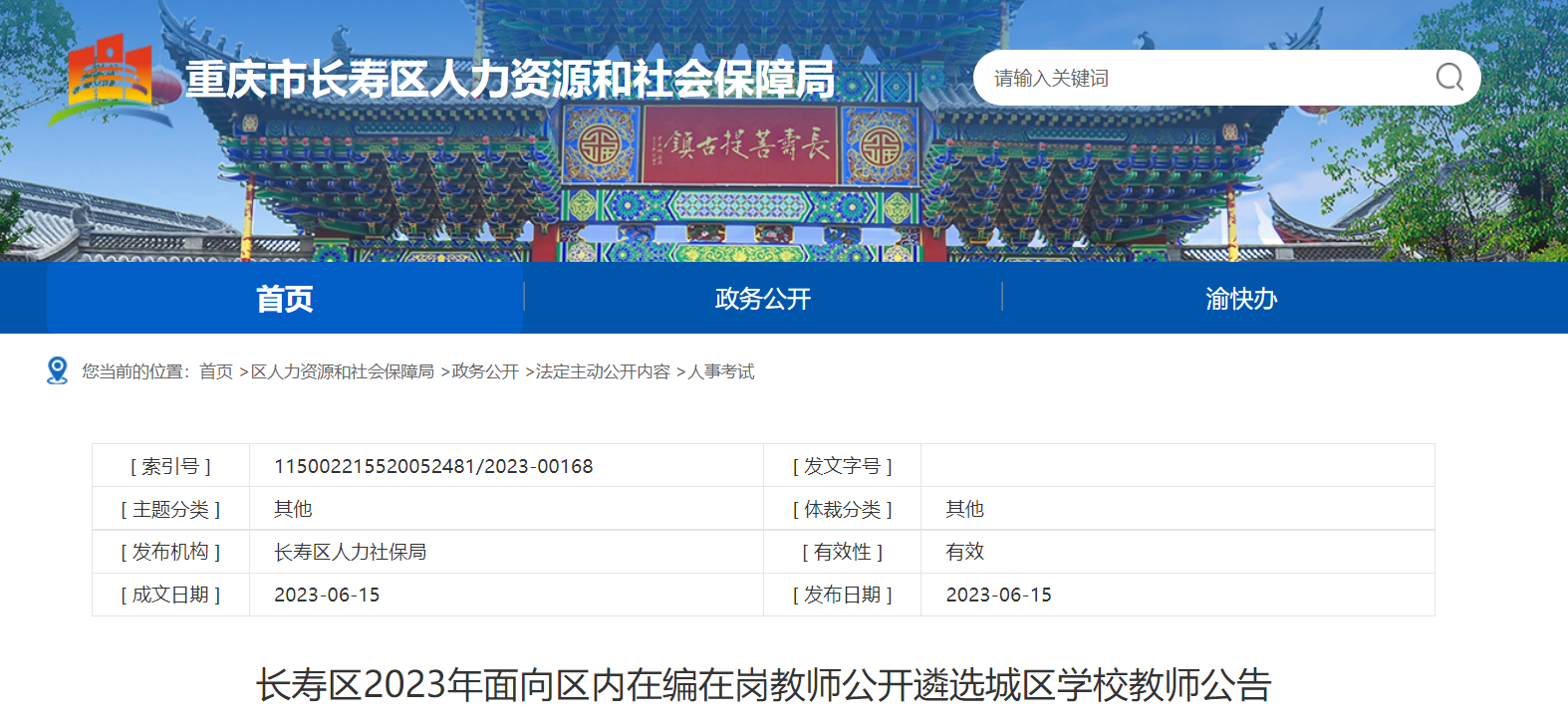Open 区人力资源和社会保障局 breadcrumb link
Viewport: 1568px width, 720px height.
tap(343, 371)
